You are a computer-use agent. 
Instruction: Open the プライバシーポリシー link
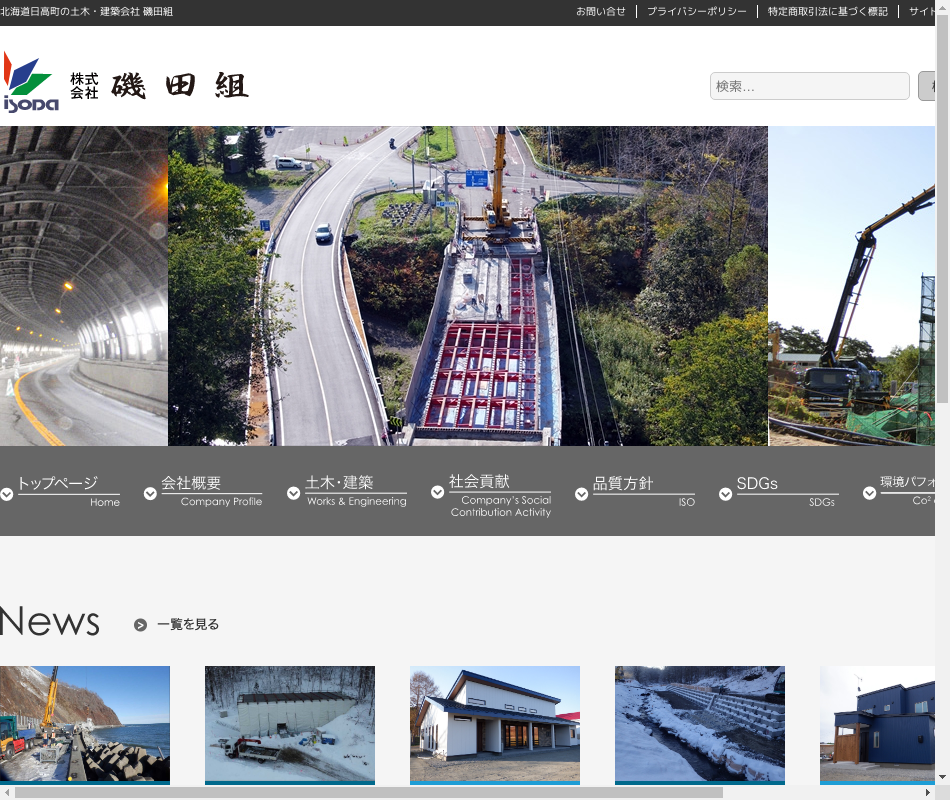click(696, 12)
